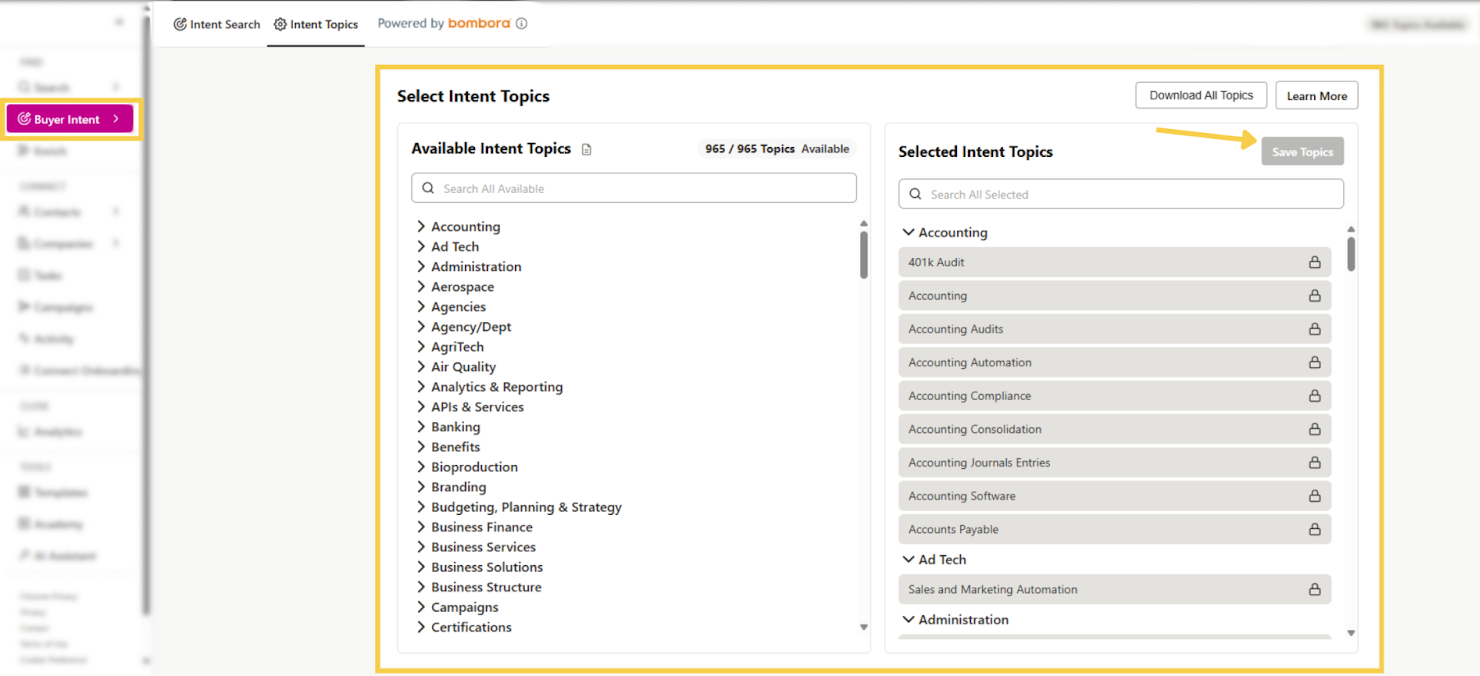Click the Learn More button
The width and height of the screenshot is (1480, 676).
click(x=1316, y=96)
